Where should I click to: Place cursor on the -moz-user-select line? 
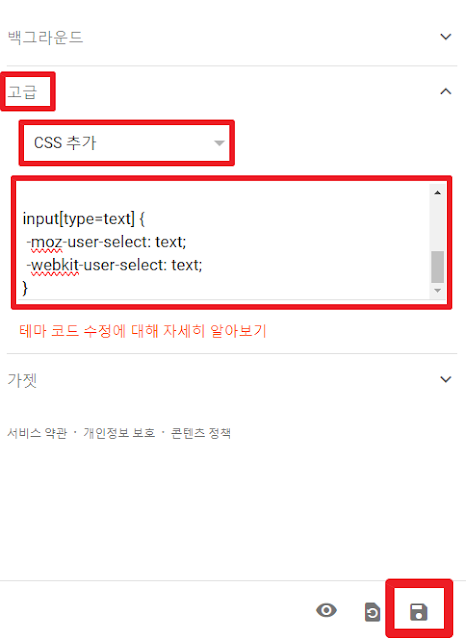tap(106, 242)
